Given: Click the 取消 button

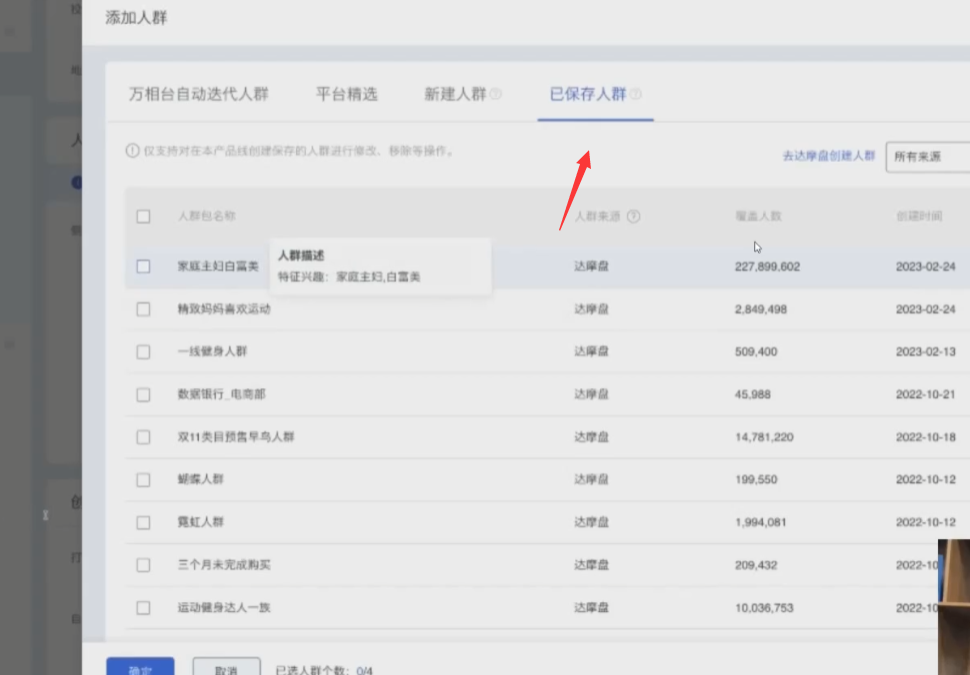Looking at the screenshot, I should (x=226, y=668).
